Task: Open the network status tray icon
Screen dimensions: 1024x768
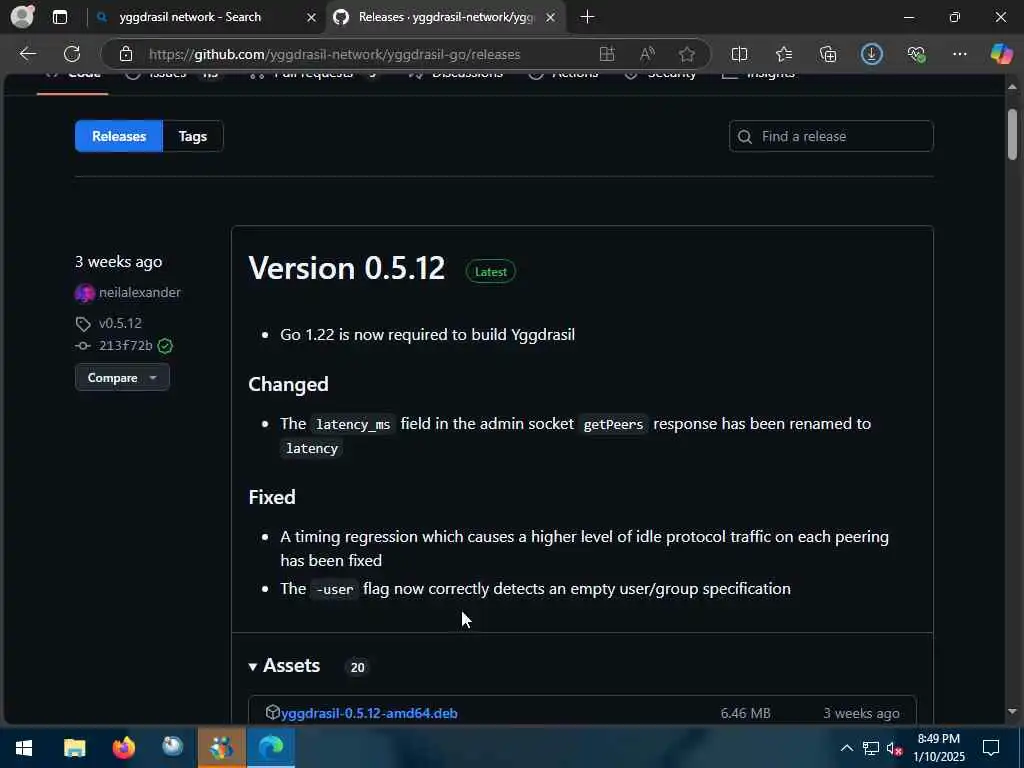Action: click(870, 748)
